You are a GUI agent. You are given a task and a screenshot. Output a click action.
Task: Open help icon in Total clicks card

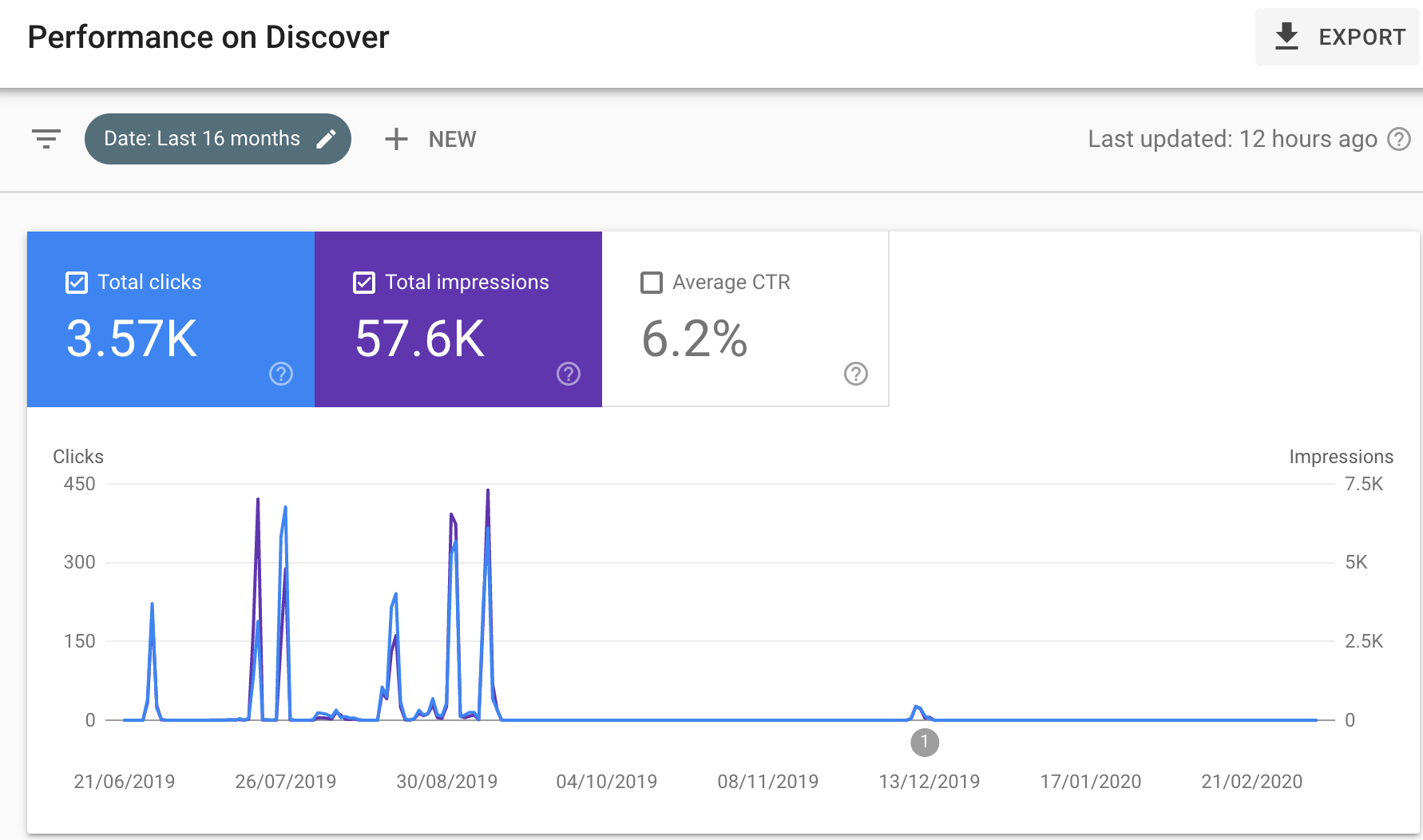281,374
